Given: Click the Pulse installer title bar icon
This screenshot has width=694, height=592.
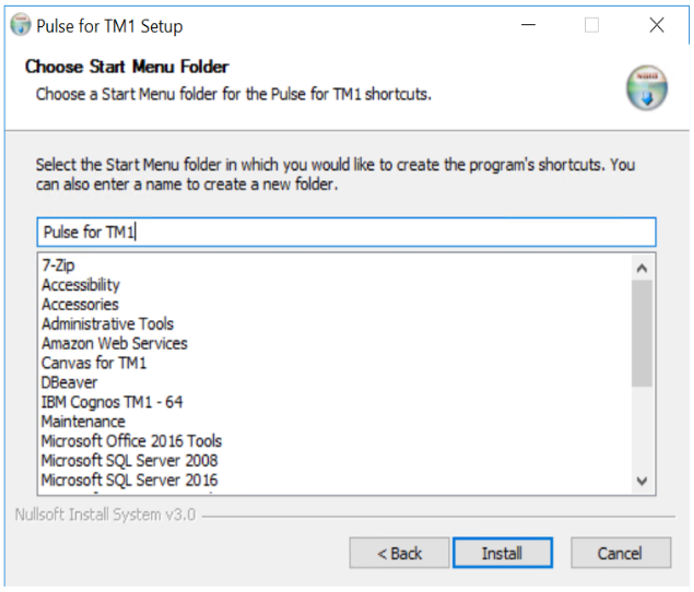Looking at the screenshot, I should point(20,25).
